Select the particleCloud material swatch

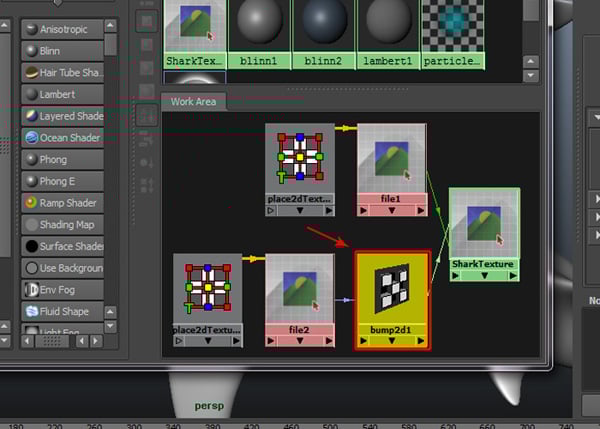tap(452, 26)
